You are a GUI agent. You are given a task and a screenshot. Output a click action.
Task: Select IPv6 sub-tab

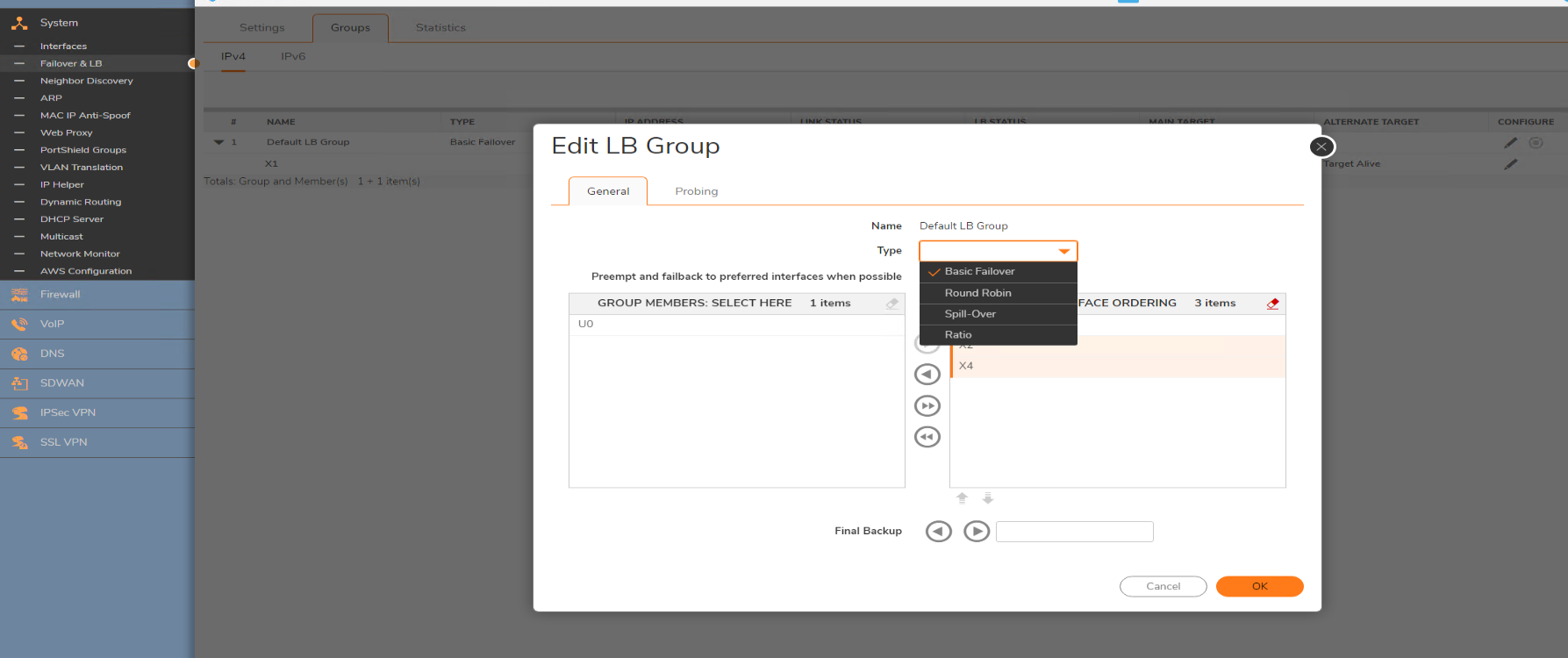pos(293,57)
